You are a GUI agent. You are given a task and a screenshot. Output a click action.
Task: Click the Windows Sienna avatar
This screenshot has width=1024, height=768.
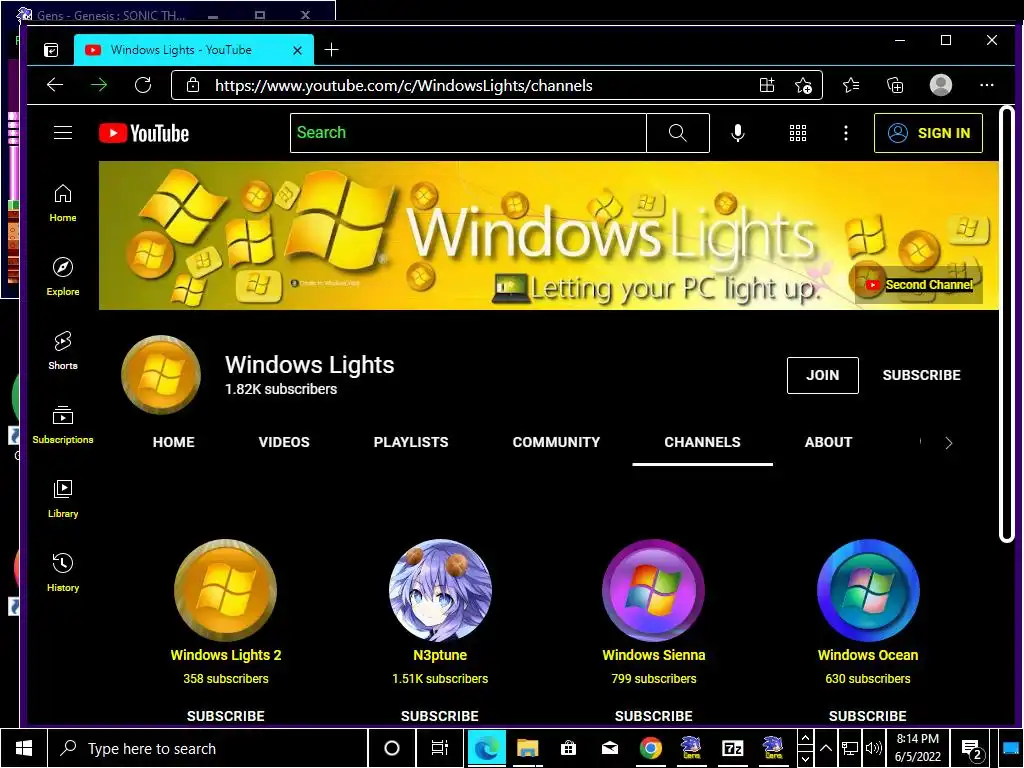point(654,590)
